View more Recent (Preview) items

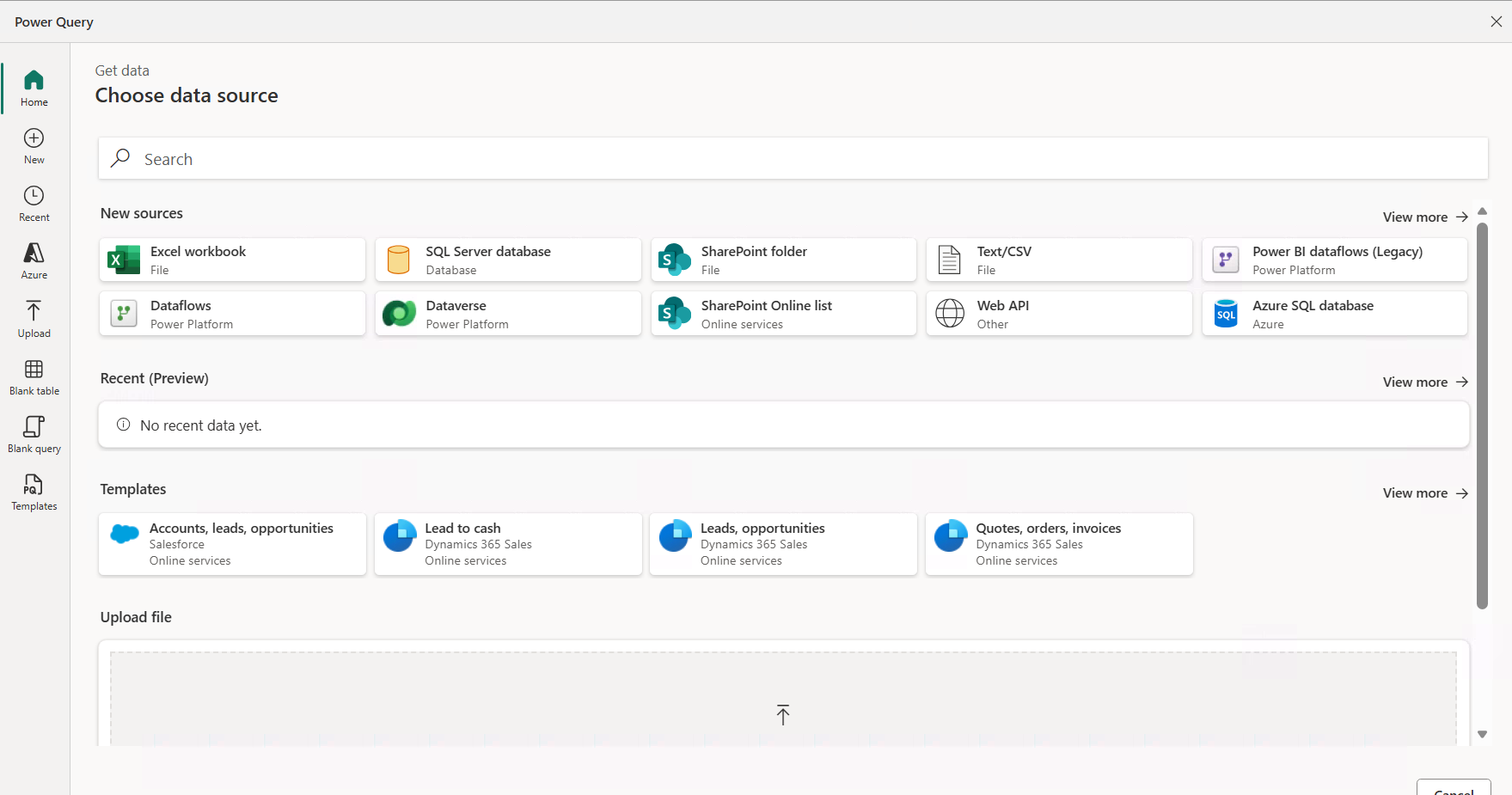click(1425, 382)
